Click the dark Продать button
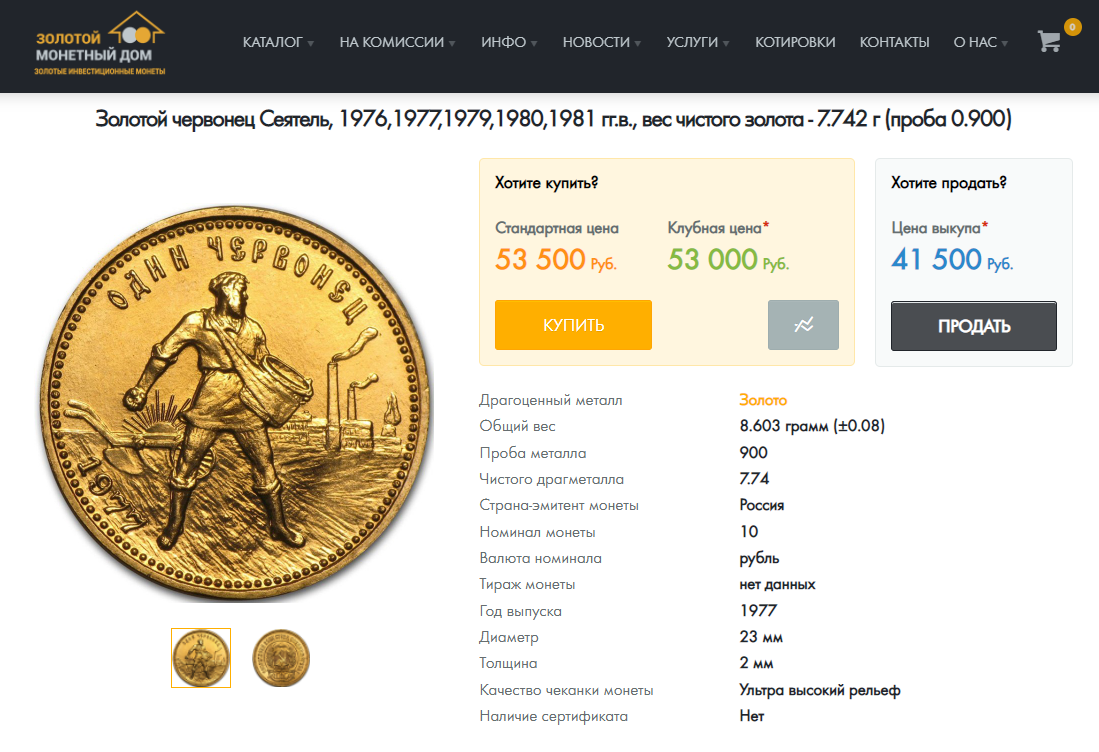 coord(974,326)
